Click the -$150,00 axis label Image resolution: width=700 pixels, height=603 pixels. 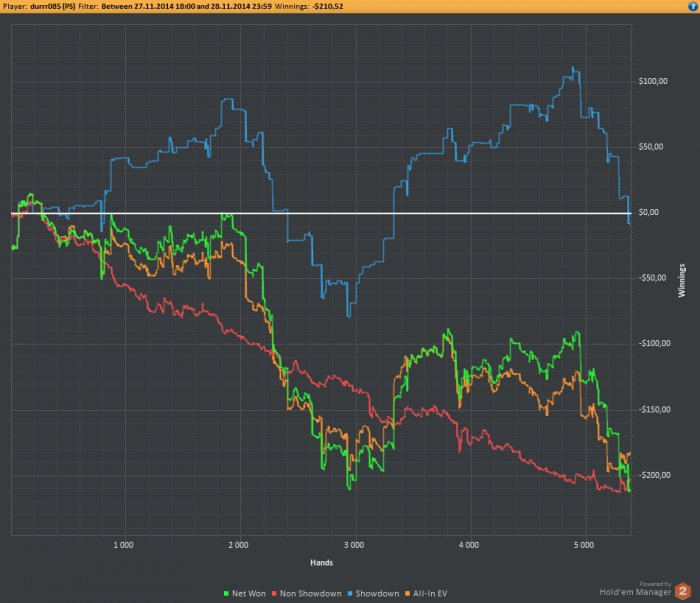point(654,410)
